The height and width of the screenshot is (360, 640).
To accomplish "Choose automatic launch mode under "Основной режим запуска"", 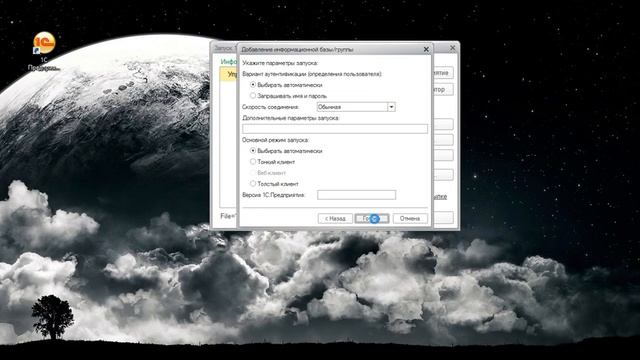I will pos(286,151).
